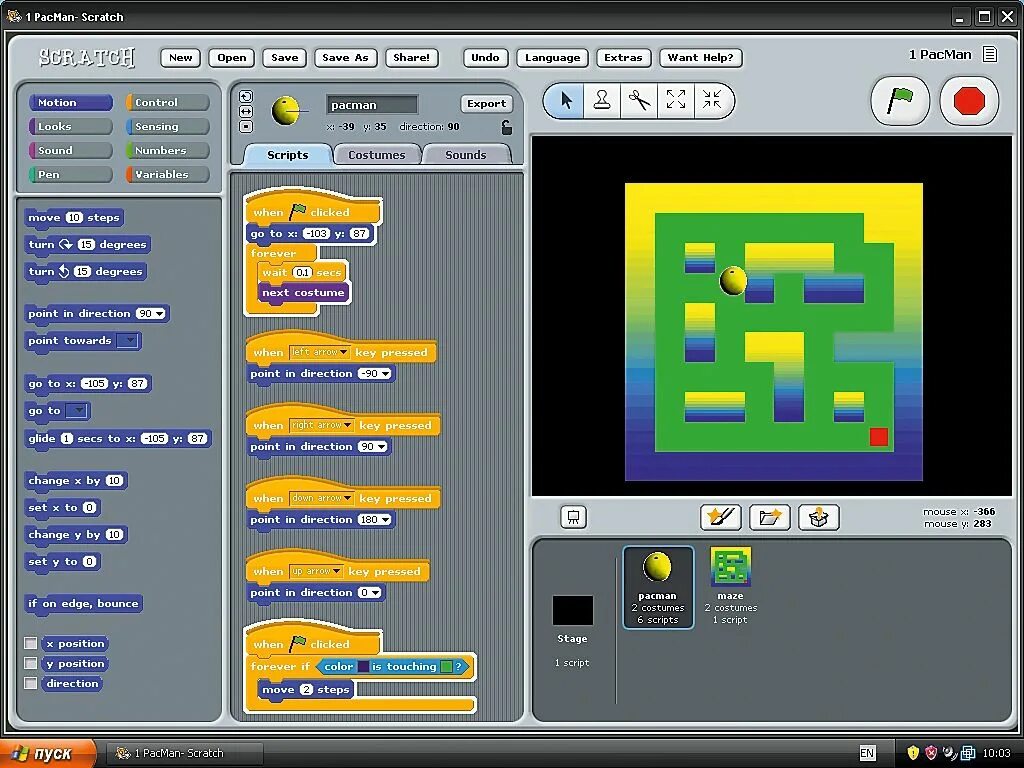Open the go to target dropdown
Image resolution: width=1024 pixels, height=768 pixels.
pos(77,411)
